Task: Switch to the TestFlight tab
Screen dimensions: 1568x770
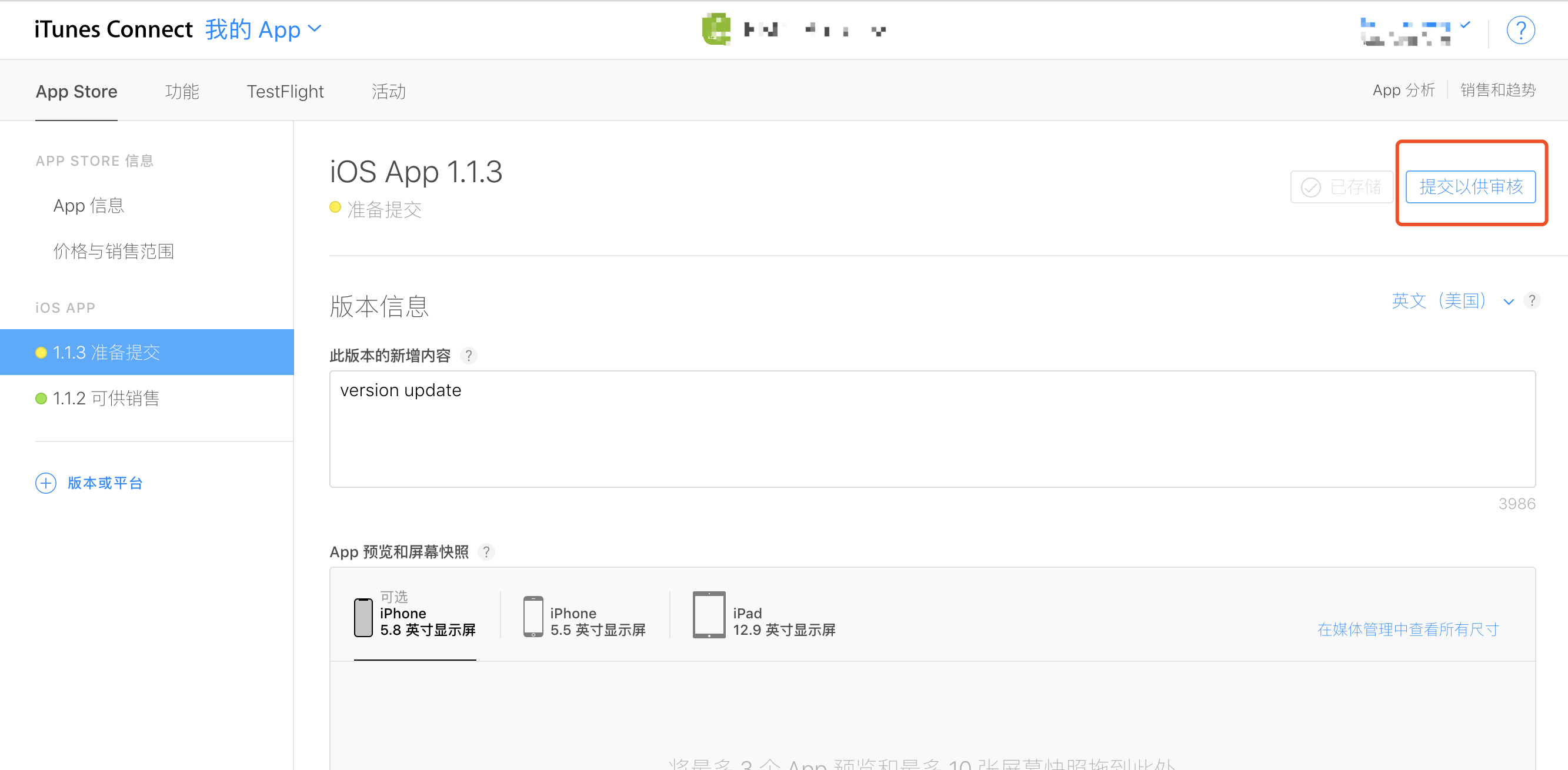Action: (x=285, y=91)
